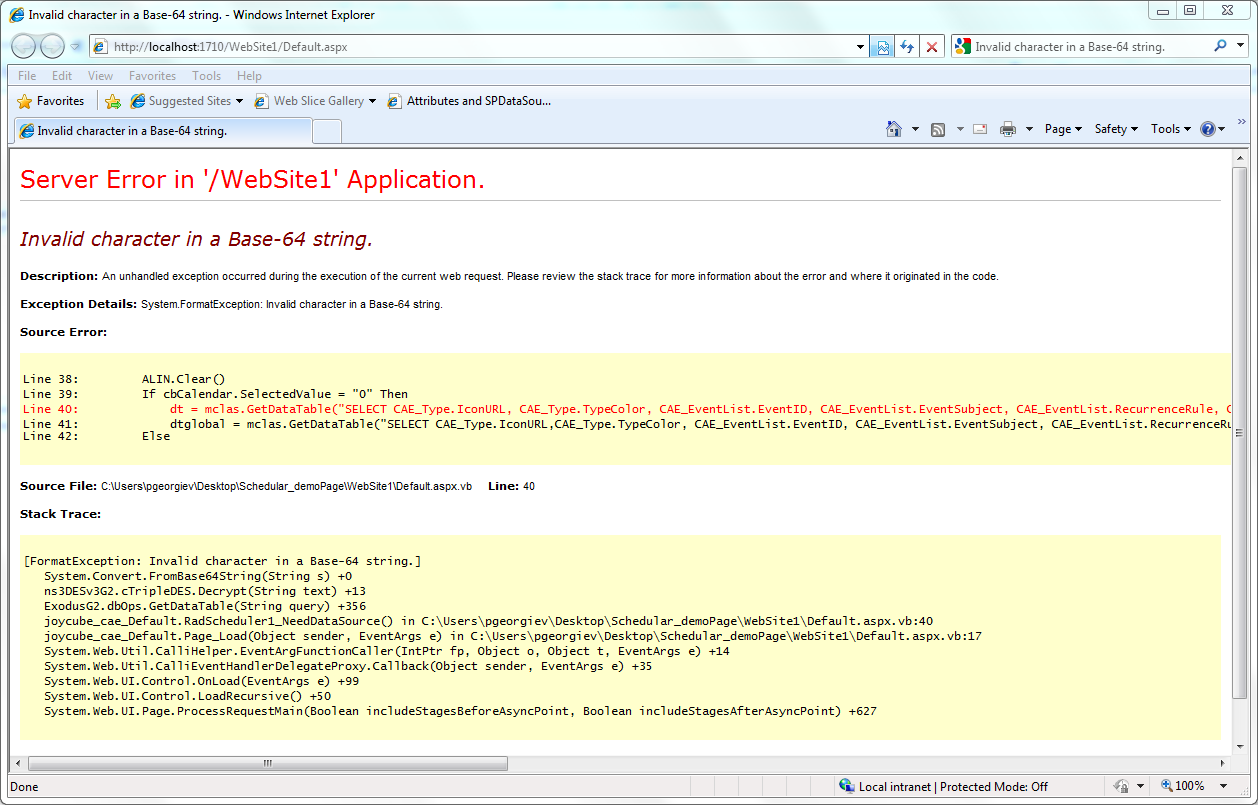The height and width of the screenshot is (805, 1258).
Task: Click the Server Error heading
Action: point(252,180)
